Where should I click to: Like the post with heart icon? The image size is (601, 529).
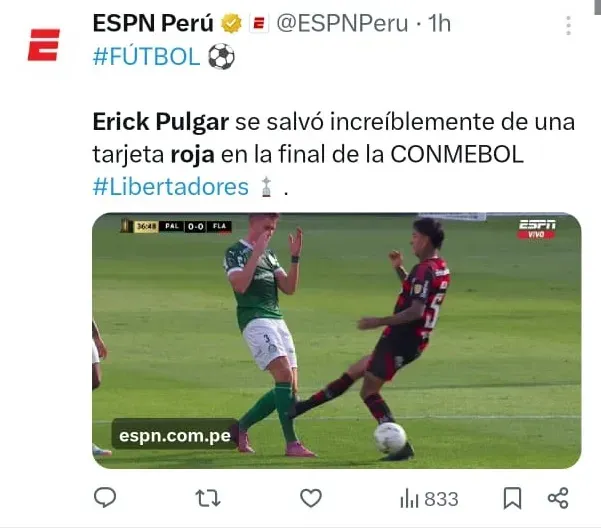click(310, 498)
